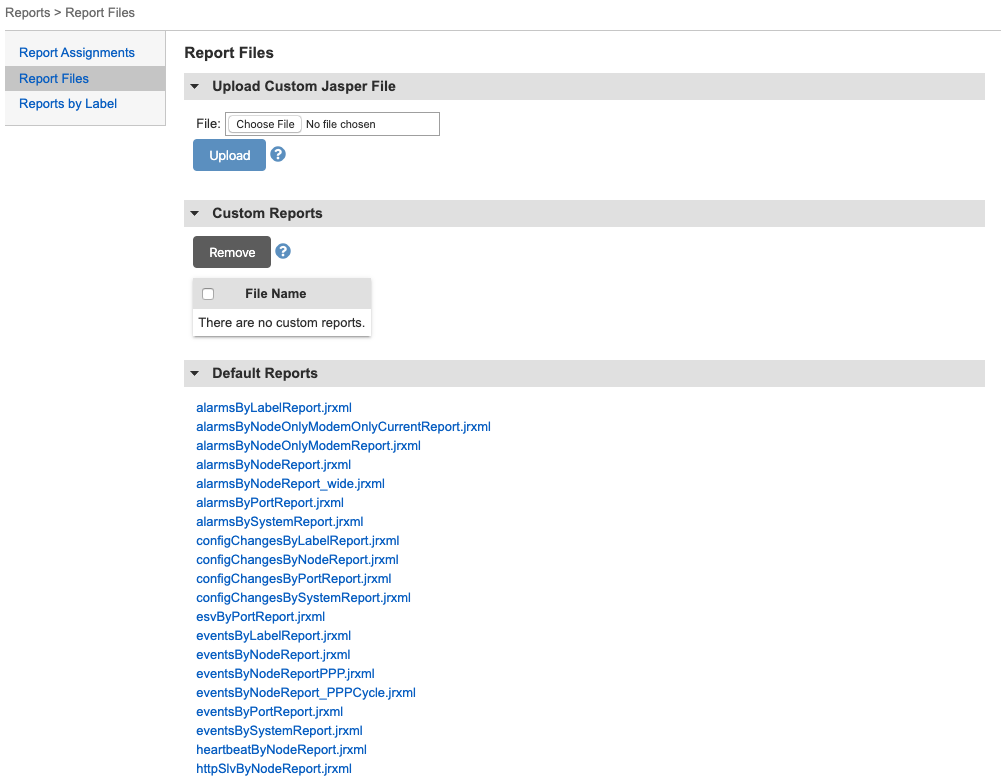Open heartbeatByNodeReport.jrxml link
Viewport: 1001px width, 780px height.
(x=282, y=749)
